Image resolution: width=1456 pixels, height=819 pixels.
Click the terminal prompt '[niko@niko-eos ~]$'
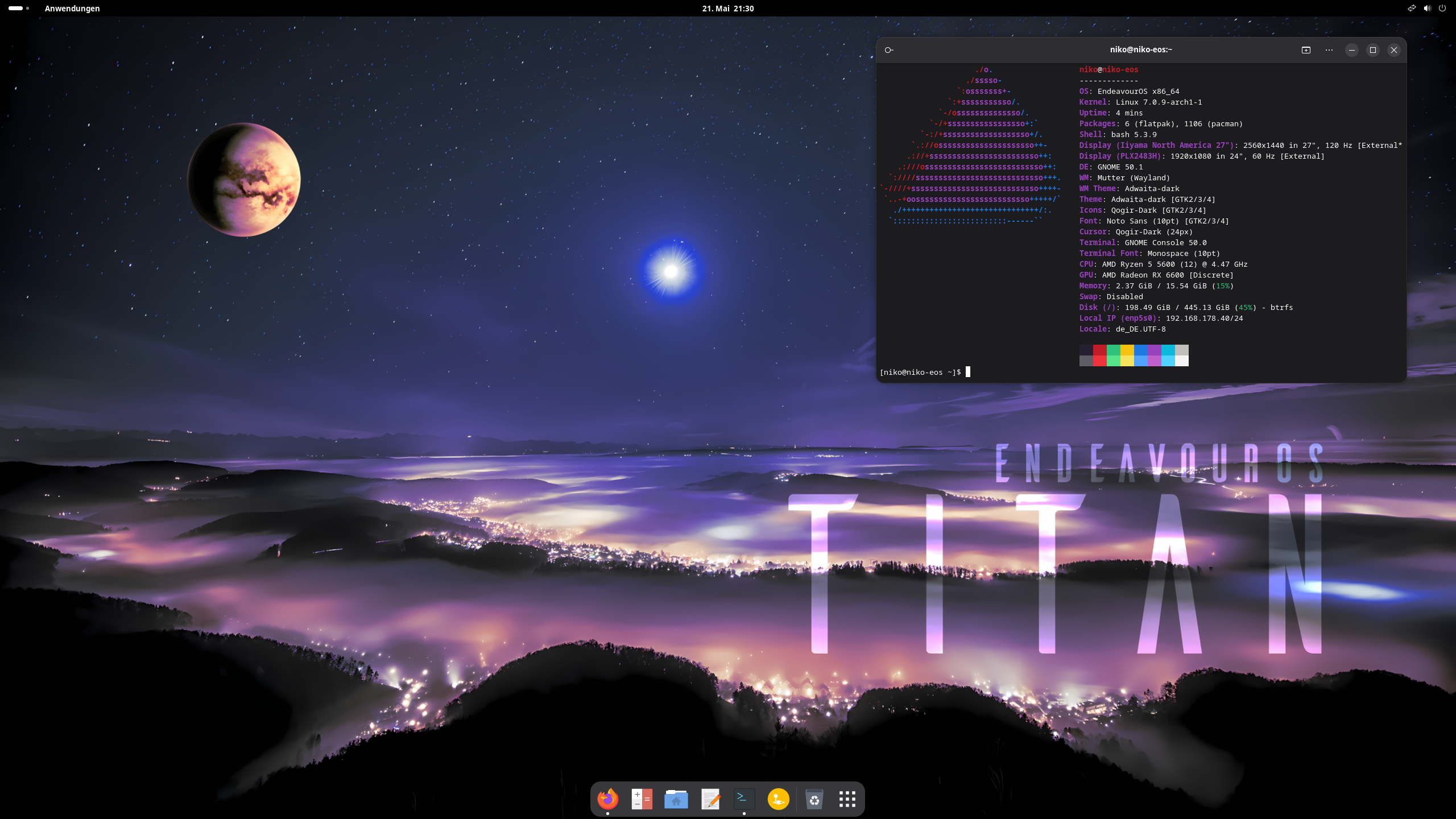coord(920,372)
